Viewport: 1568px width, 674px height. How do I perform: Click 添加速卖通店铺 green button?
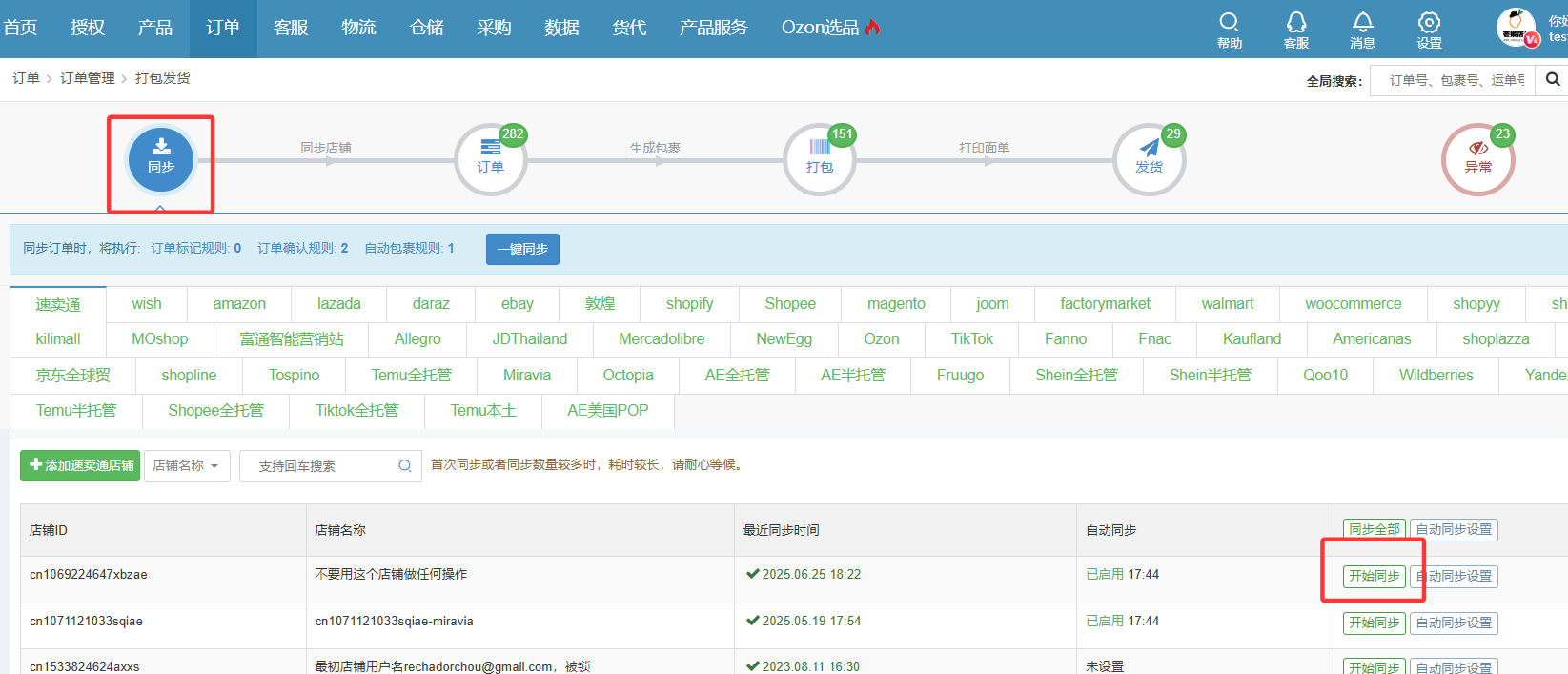tap(80, 465)
